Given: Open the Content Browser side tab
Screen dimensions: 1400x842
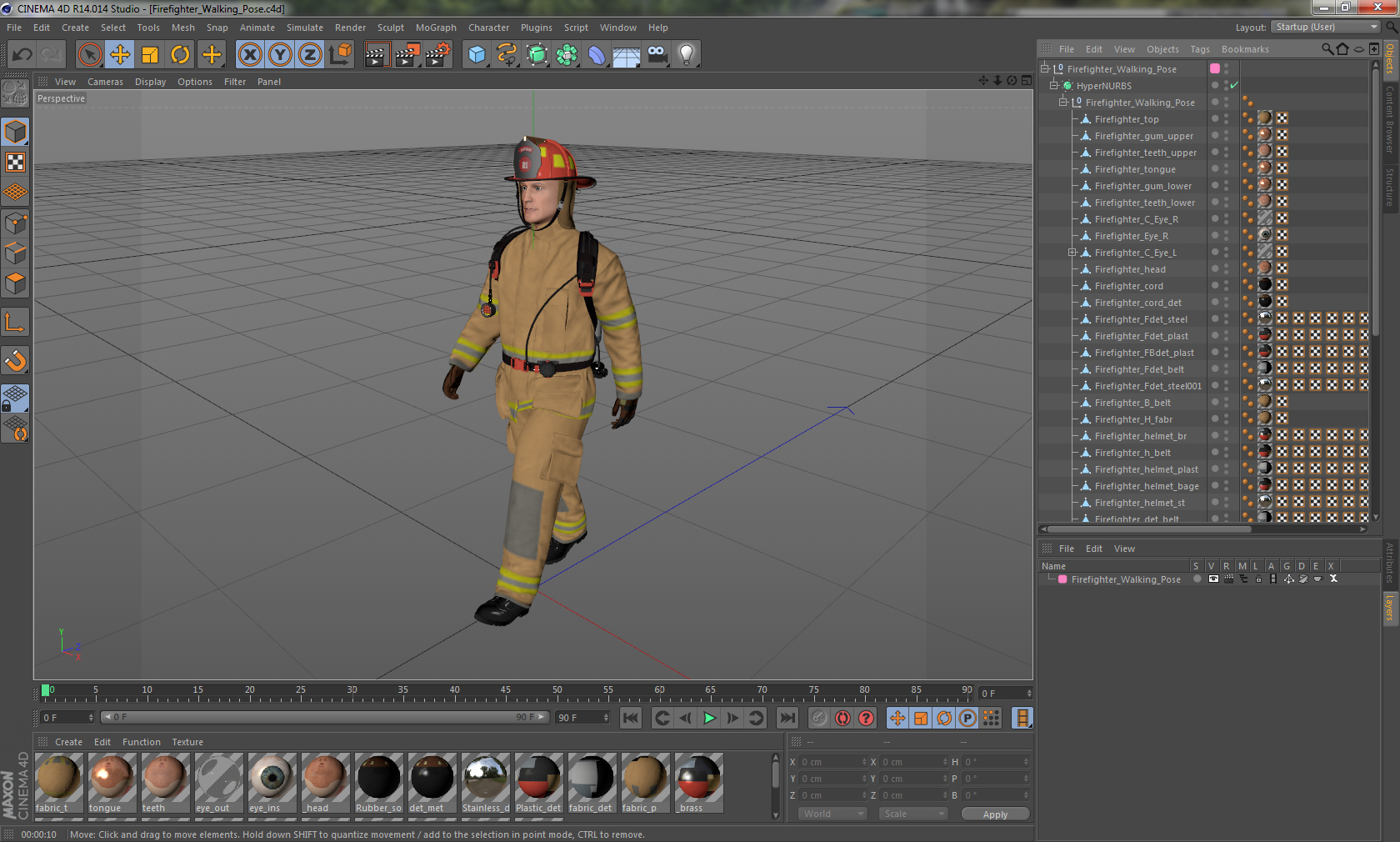Looking at the screenshot, I should 1390,118.
